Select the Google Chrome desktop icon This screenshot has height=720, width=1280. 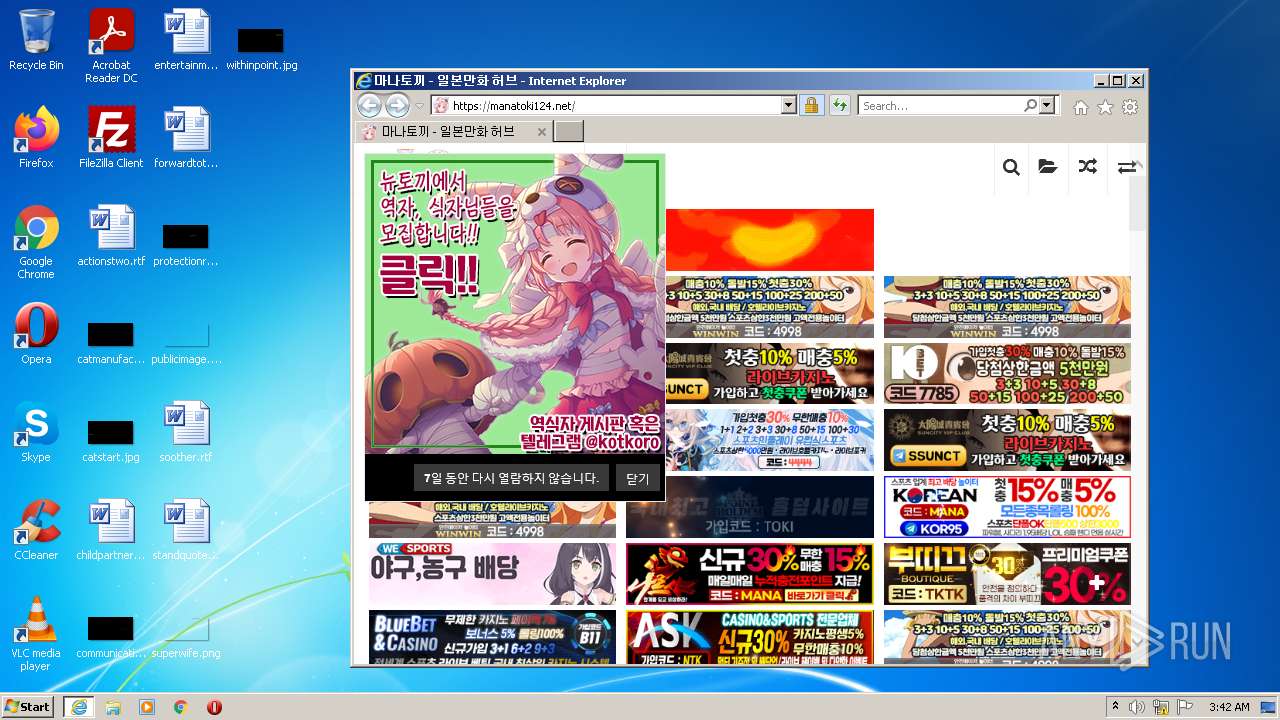[36, 242]
